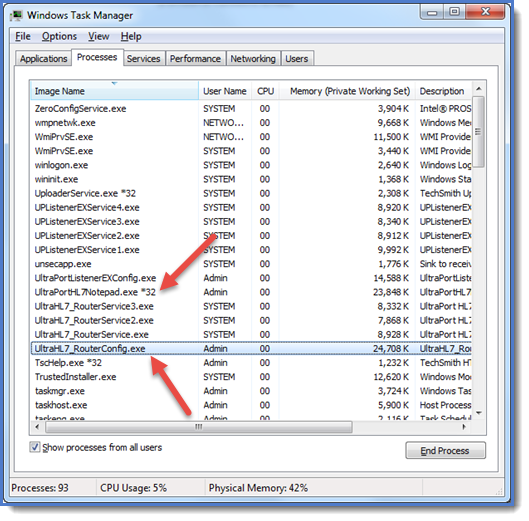The height and width of the screenshot is (521, 529).
Task: Click the horizontal scrollbar thumb
Action: tap(199, 427)
